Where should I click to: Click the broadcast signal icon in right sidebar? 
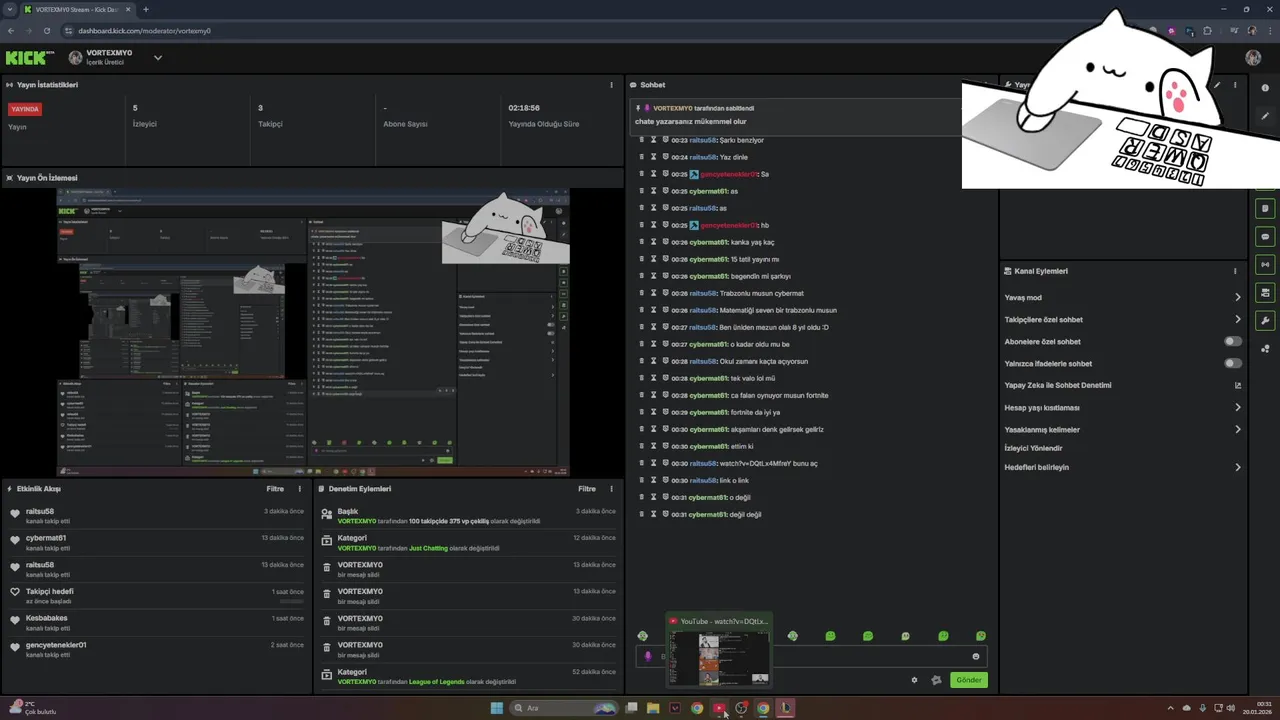pos(1265,265)
